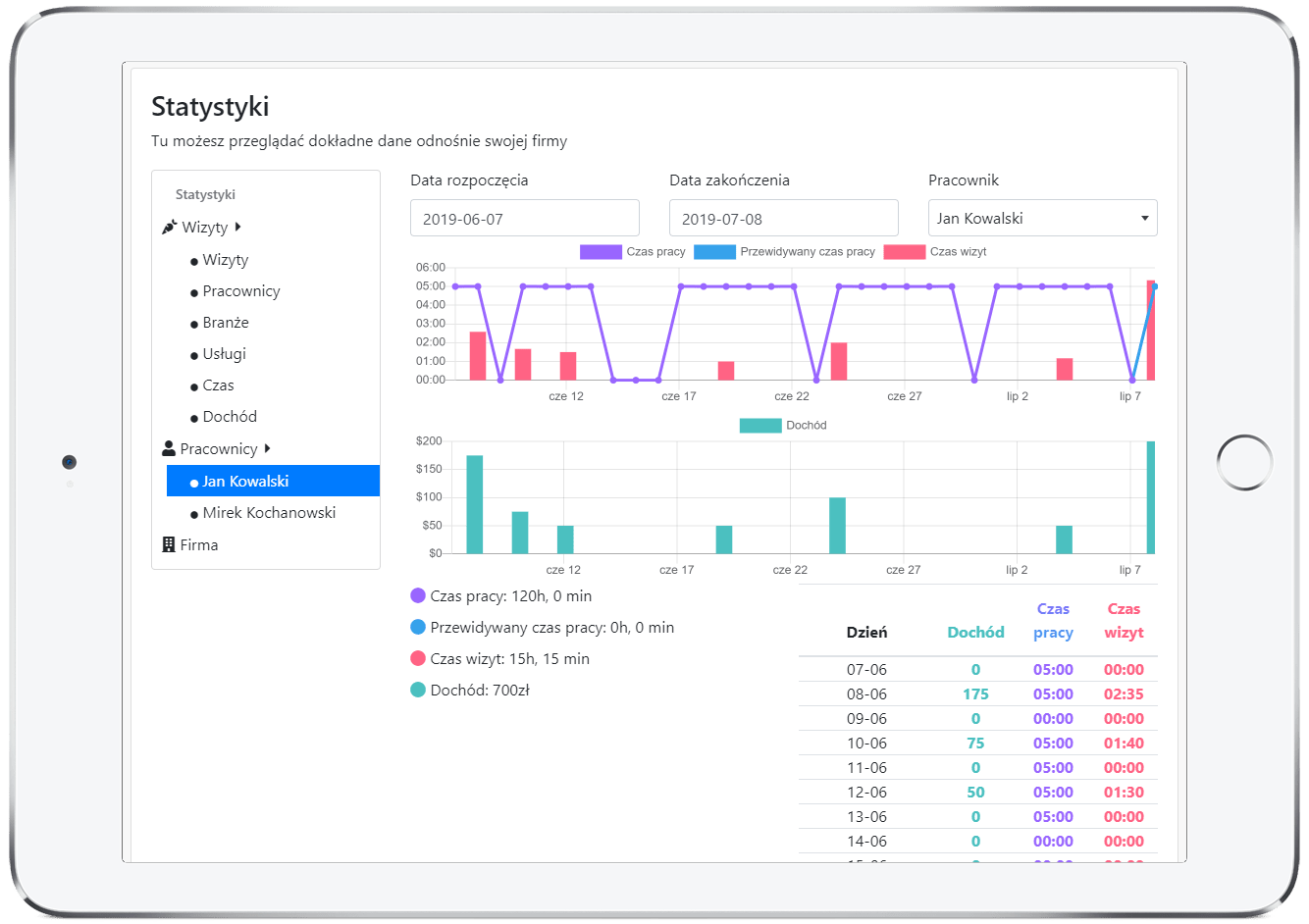Toggle the Dochód legend swatch
This screenshot has height=924, width=1309.
760,426
